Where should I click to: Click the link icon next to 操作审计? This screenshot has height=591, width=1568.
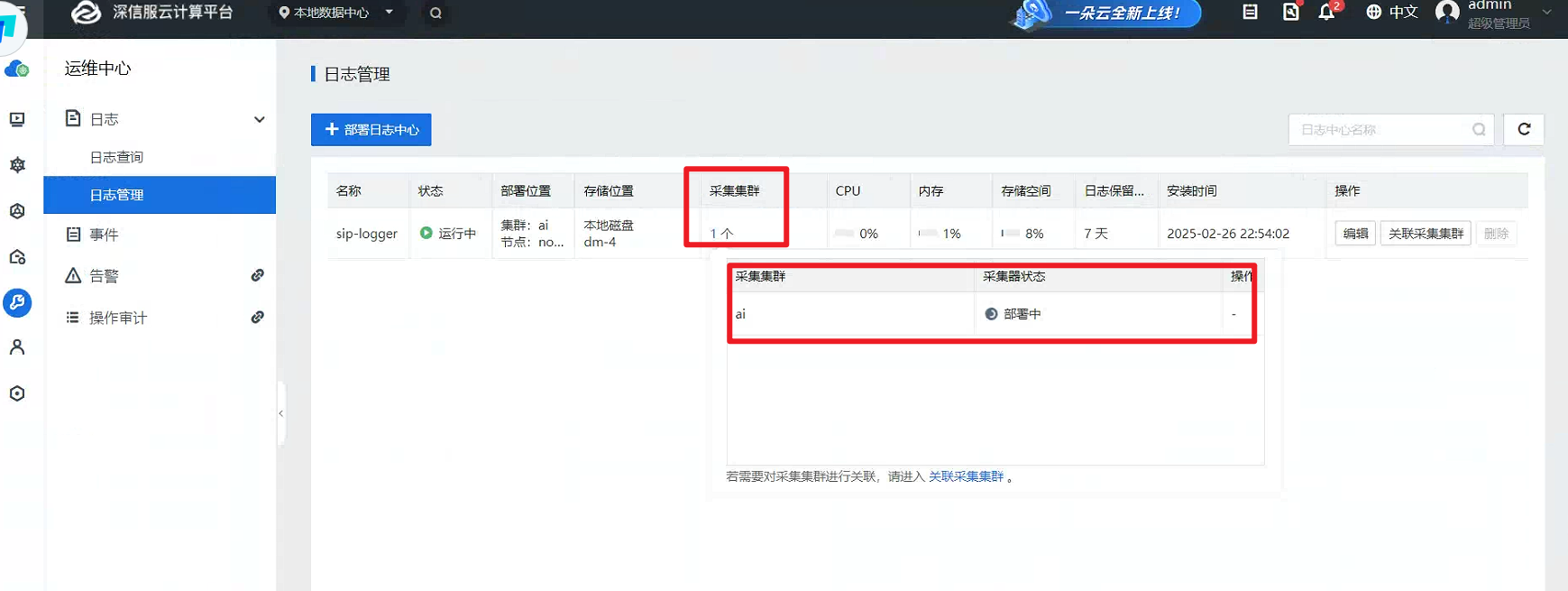pos(257,317)
